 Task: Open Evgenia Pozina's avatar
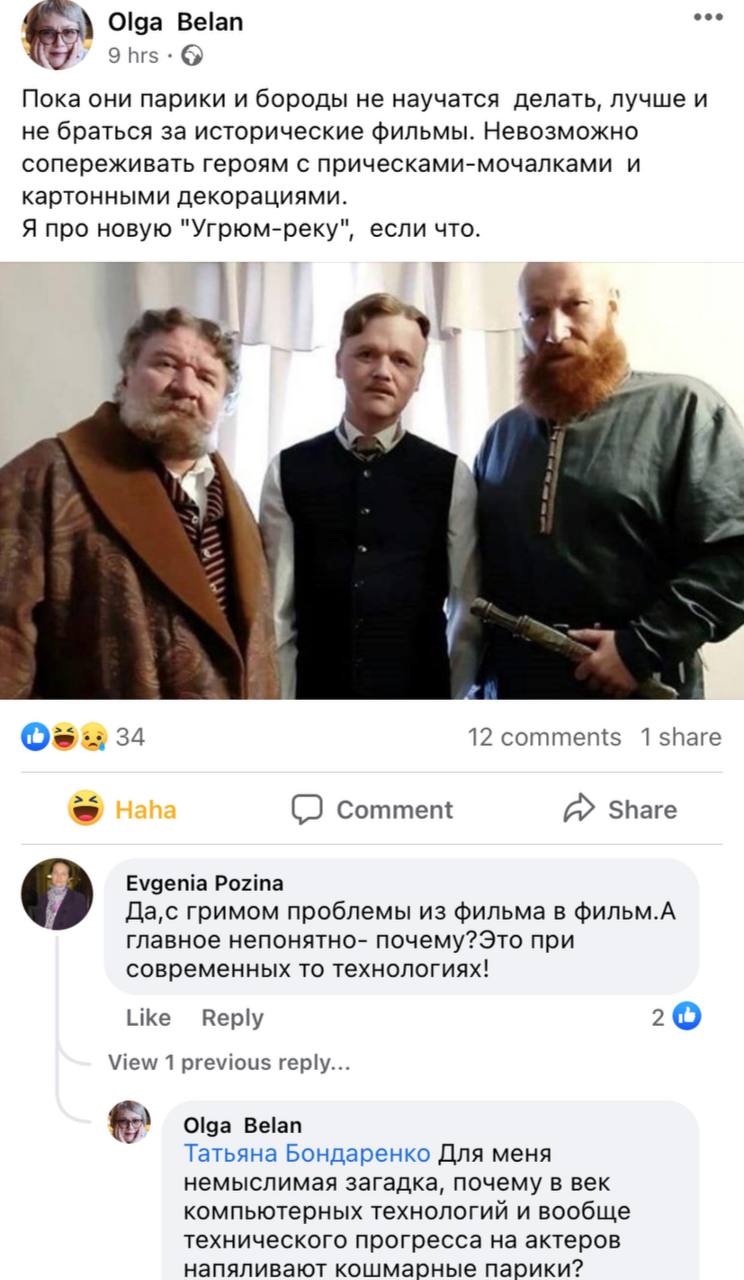coord(57,894)
